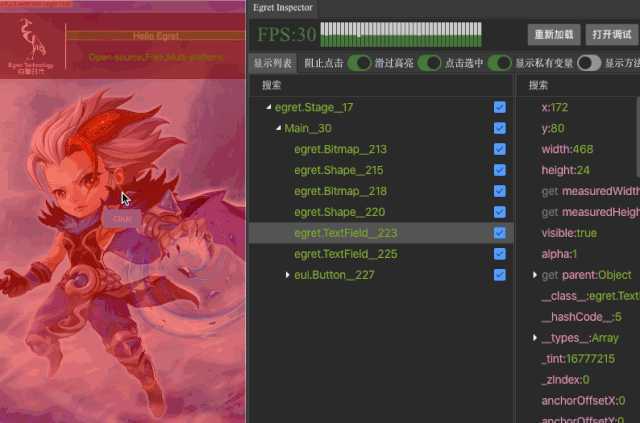Screen dimensions: 640x423
Task: Click the visible:true property
Action: 569,233
